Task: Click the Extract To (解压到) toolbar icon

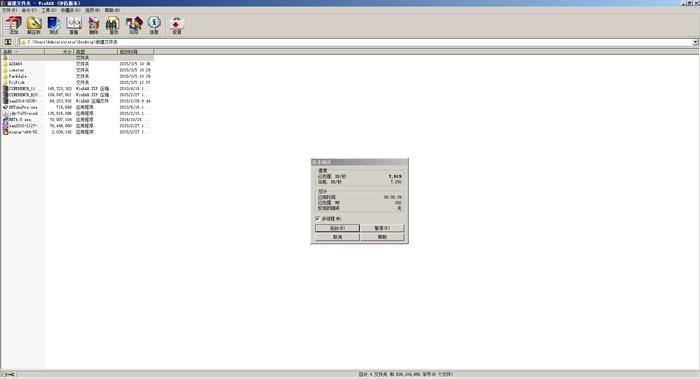Action: [34, 25]
